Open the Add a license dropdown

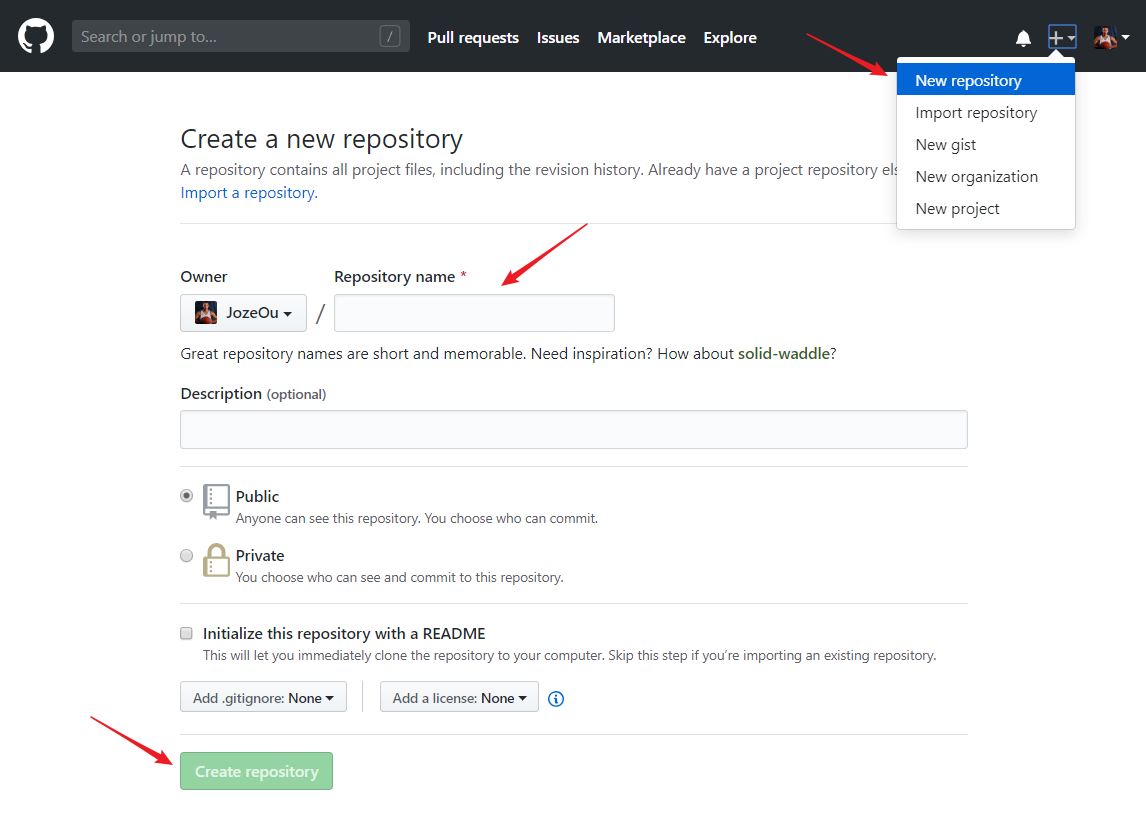click(459, 698)
